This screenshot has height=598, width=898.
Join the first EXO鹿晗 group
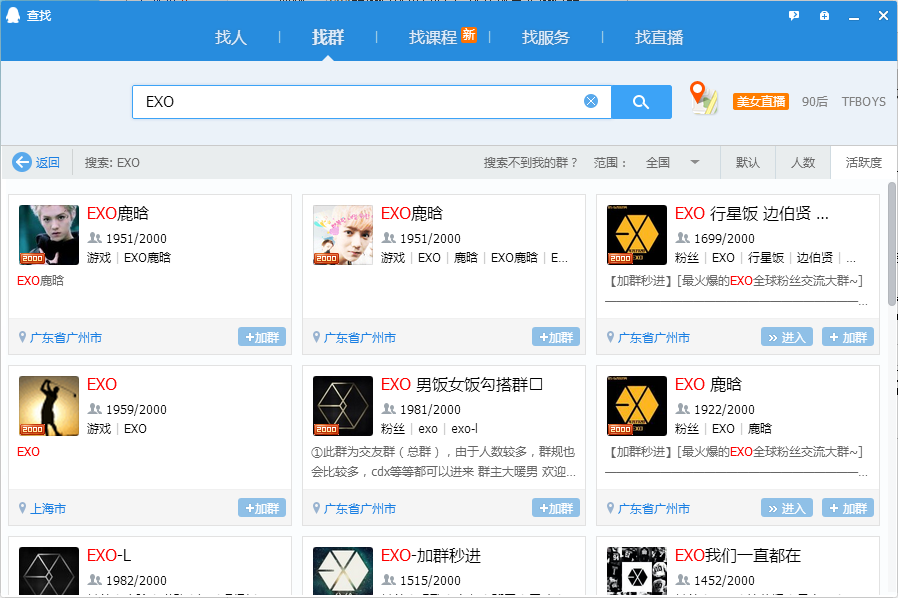click(261, 337)
